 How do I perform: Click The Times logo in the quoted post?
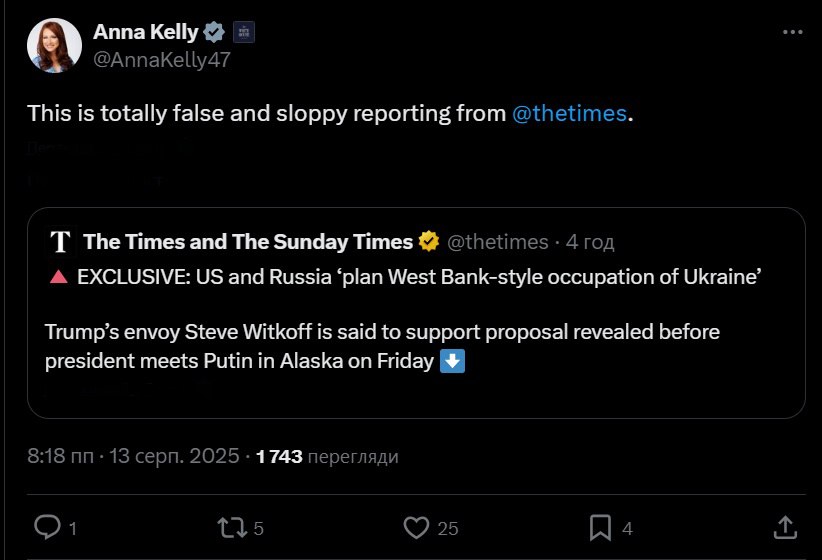click(61, 242)
